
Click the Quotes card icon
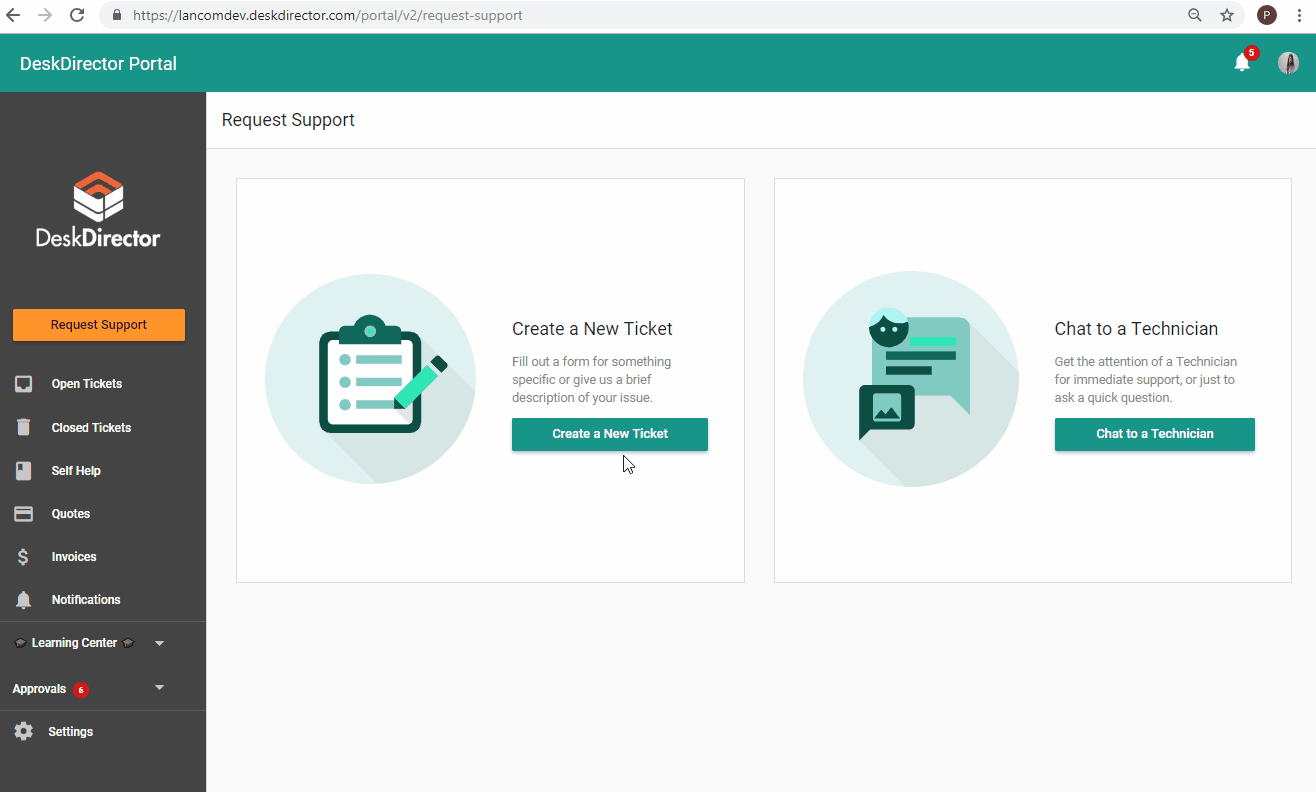click(23, 513)
